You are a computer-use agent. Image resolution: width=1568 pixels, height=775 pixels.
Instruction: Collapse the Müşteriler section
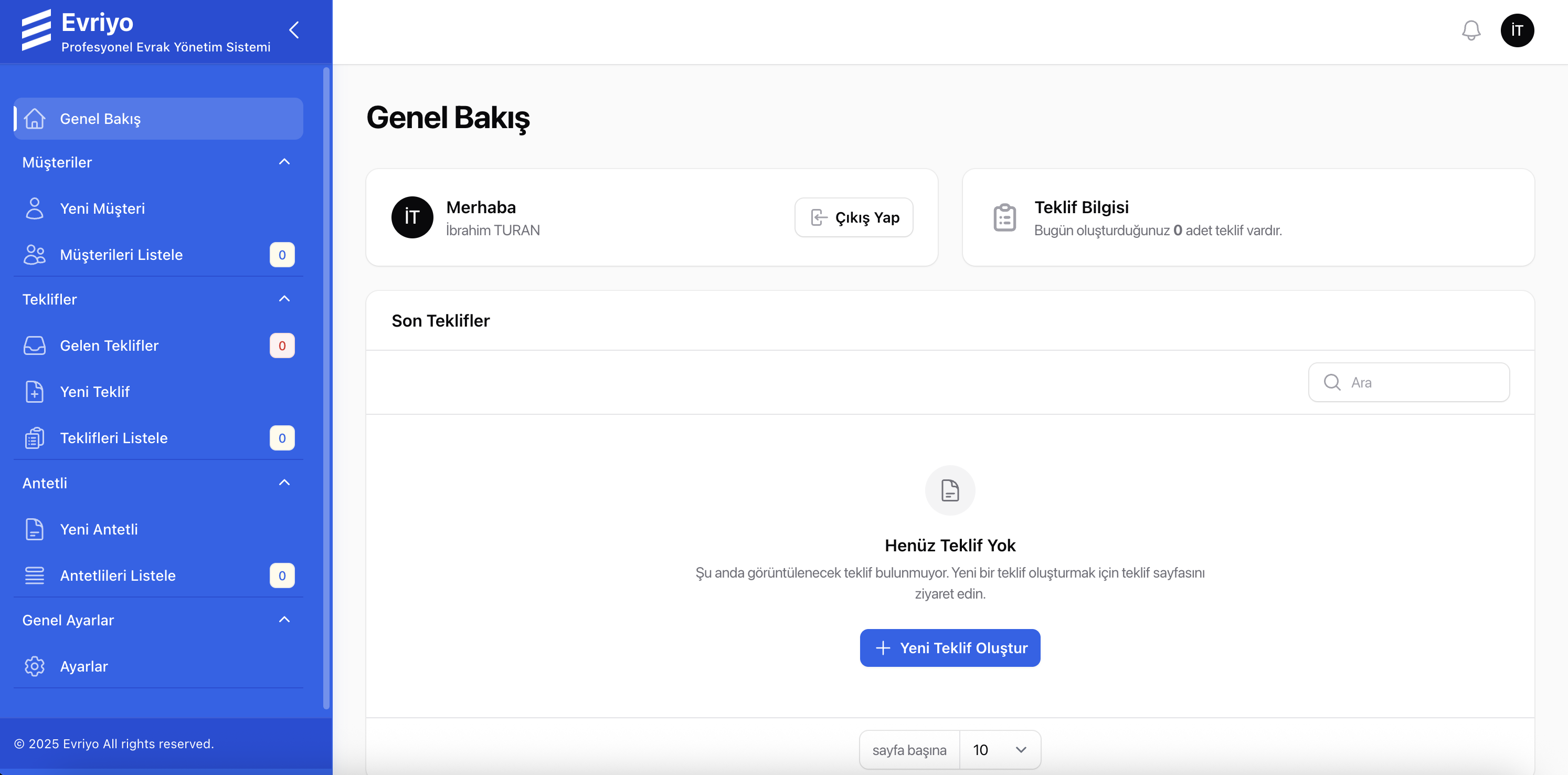[284, 162]
